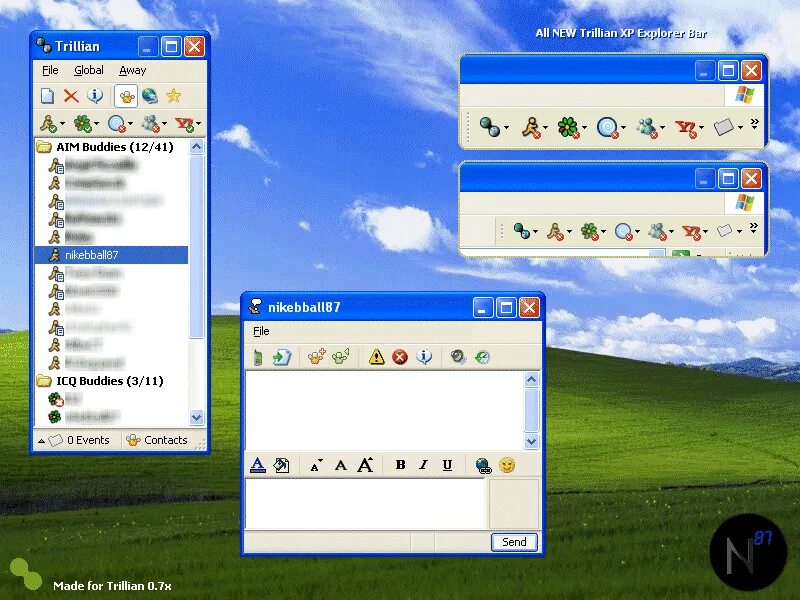Click the add buddy icon in chat toolbar
The height and width of the screenshot is (600, 800).
[316, 357]
